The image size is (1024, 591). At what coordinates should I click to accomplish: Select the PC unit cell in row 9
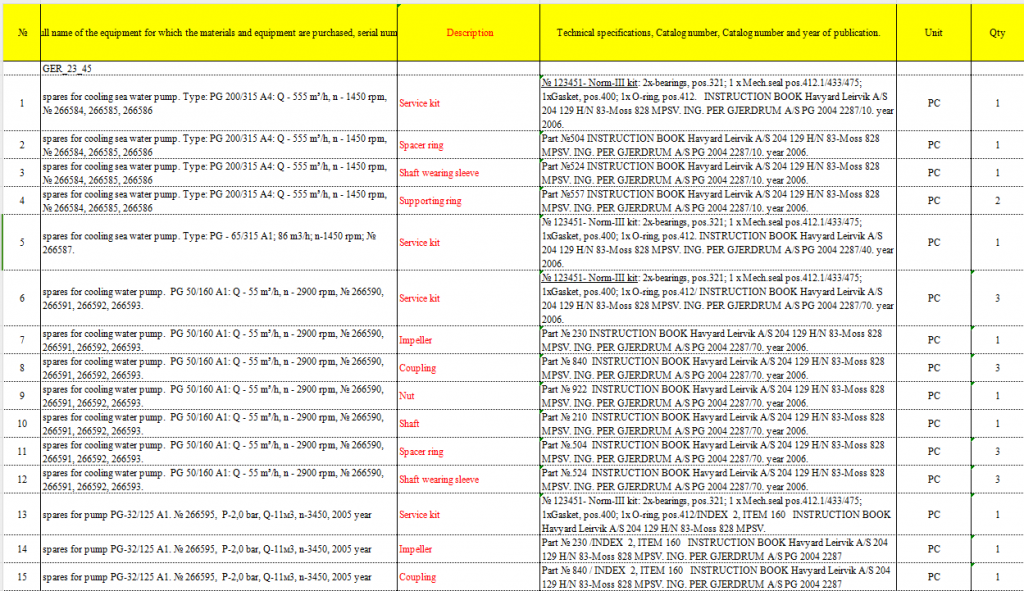[x=933, y=396]
